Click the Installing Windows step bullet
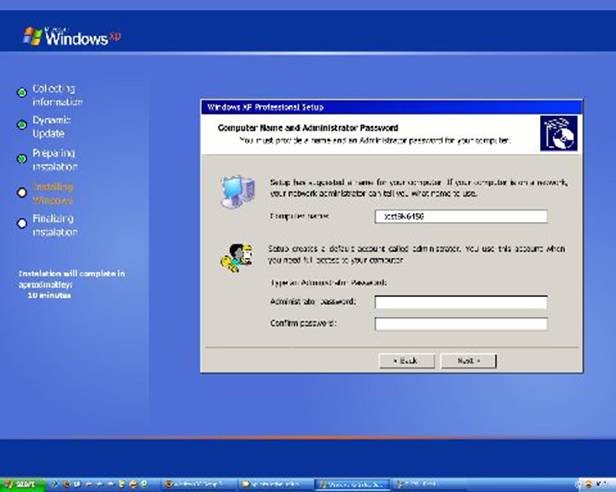Image resolution: width=616 pixels, height=492 pixels. pyautogui.click(x=22, y=193)
